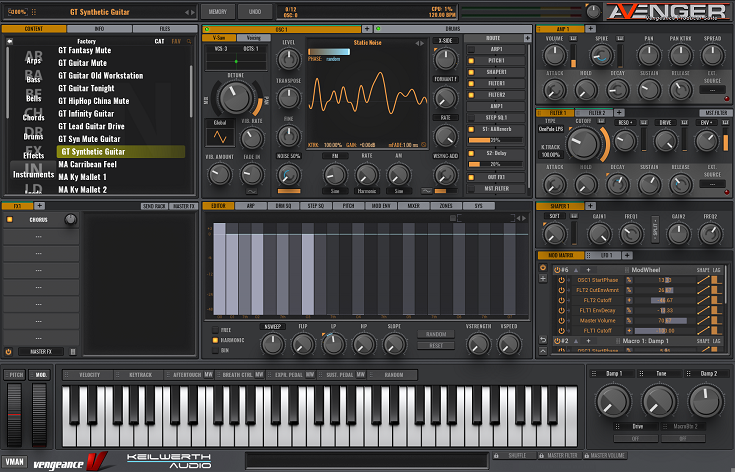Viewport: 735px width, 472px height.
Task: Open the RATE Harmonic dropdown
Action: point(367,191)
